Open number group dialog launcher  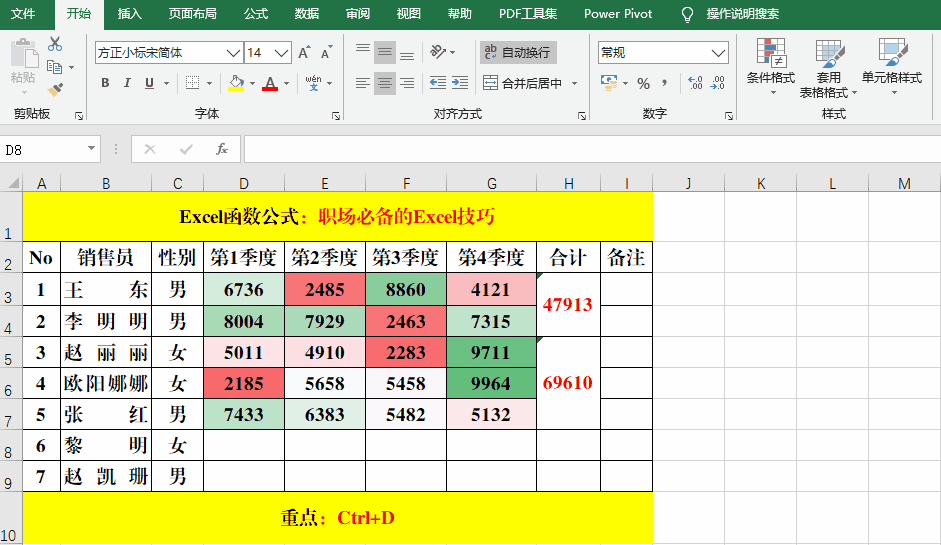(729, 115)
